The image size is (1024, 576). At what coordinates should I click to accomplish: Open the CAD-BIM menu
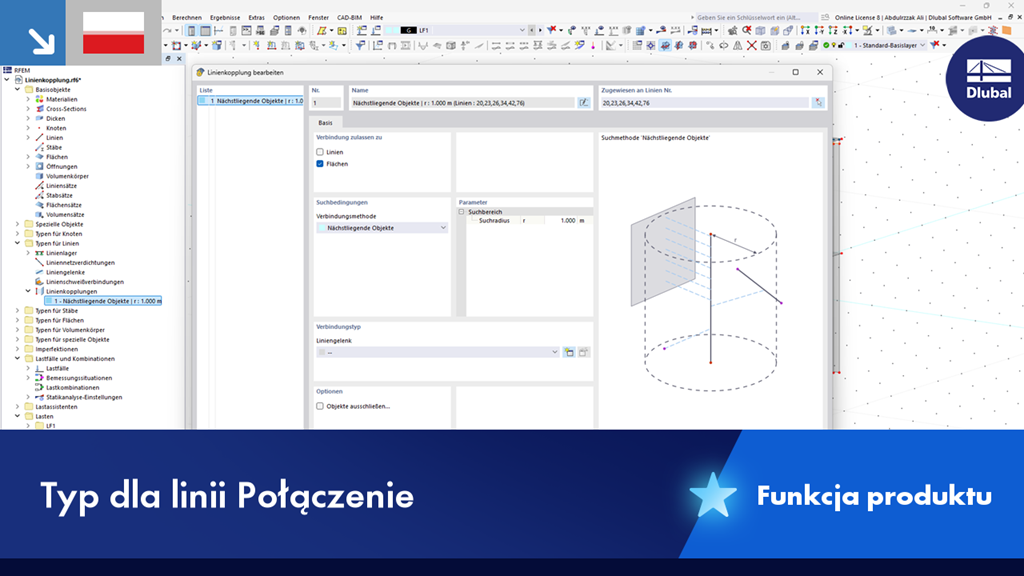pyautogui.click(x=349, y=18)
